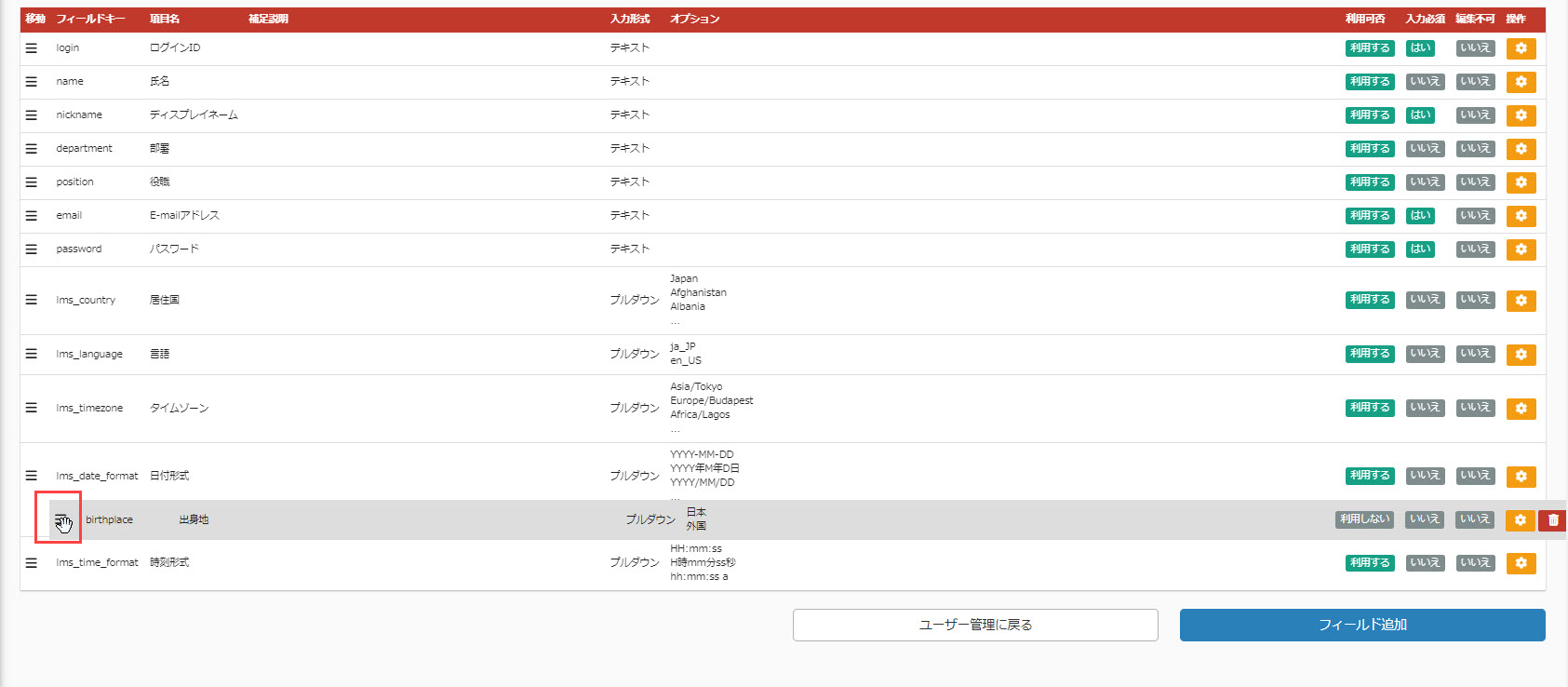Screen dimensions: 1568x687
Task: Grab the drag handle for department row
Action: [x=32, y=149]
